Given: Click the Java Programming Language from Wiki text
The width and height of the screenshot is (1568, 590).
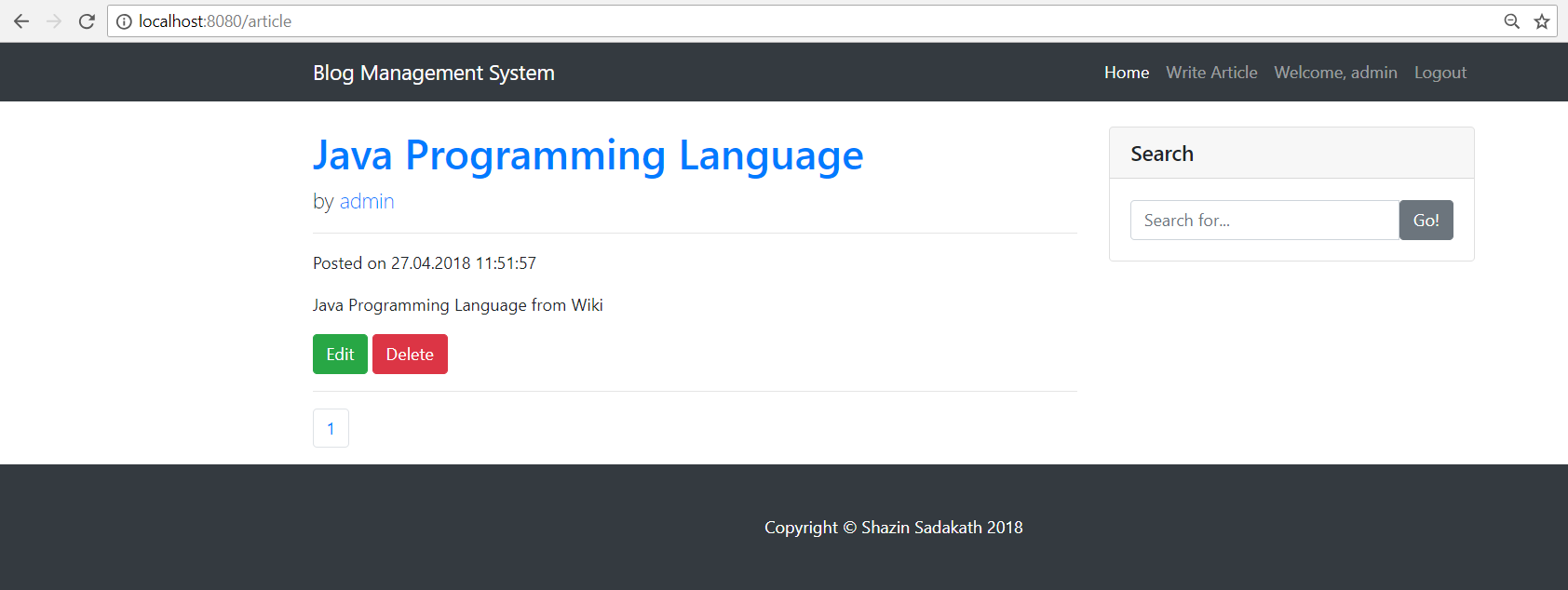Looking at the screenshot, I should [x=458, y=305].
